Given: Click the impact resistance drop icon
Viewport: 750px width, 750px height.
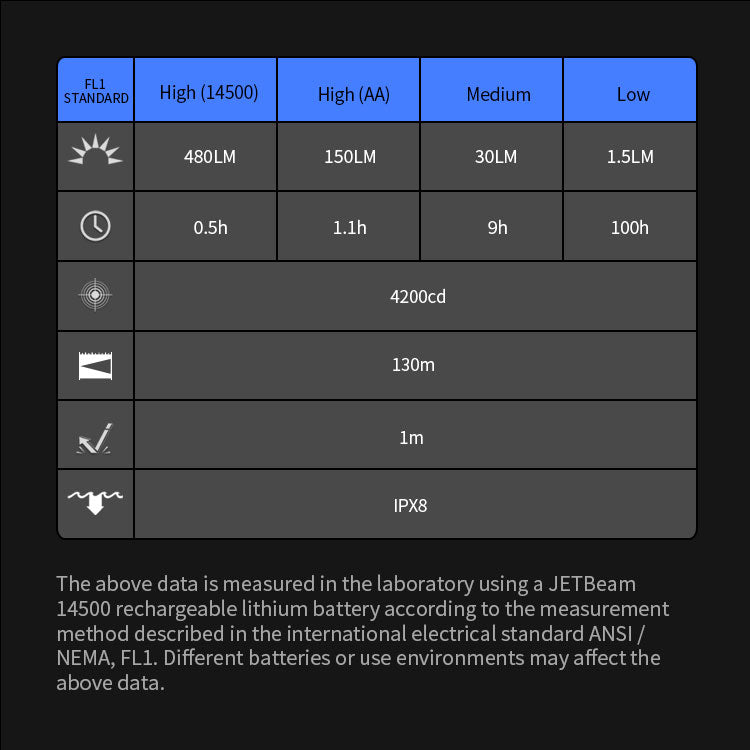Looking at the screenshot, I should pos(96,437).
